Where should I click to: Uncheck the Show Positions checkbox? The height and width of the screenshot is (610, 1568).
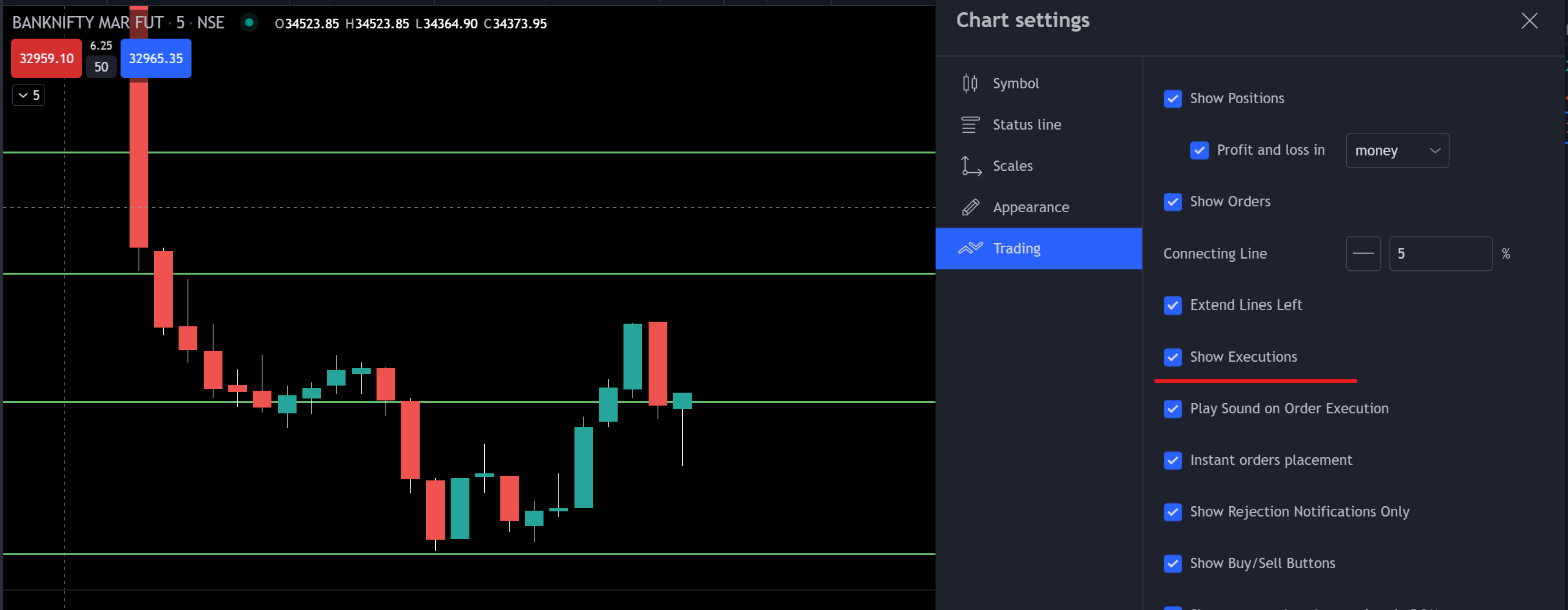tap(1173, 99)
